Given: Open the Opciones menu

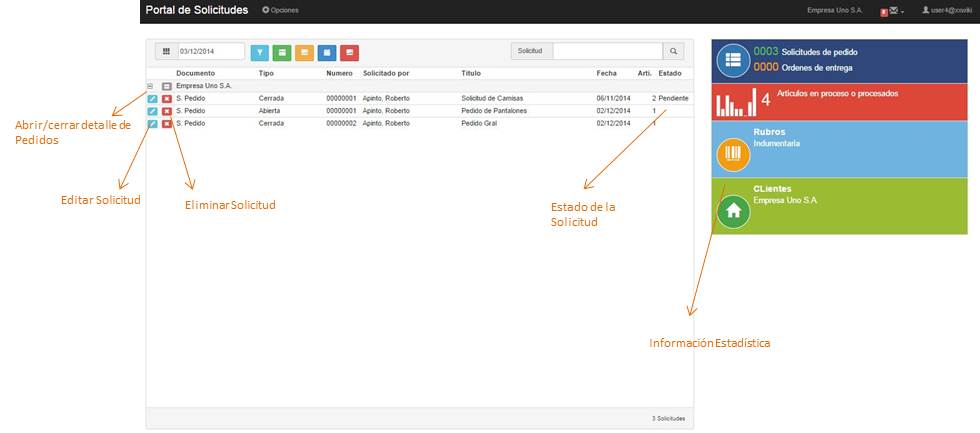Looking at the screenshot, I should coord(280,10).
